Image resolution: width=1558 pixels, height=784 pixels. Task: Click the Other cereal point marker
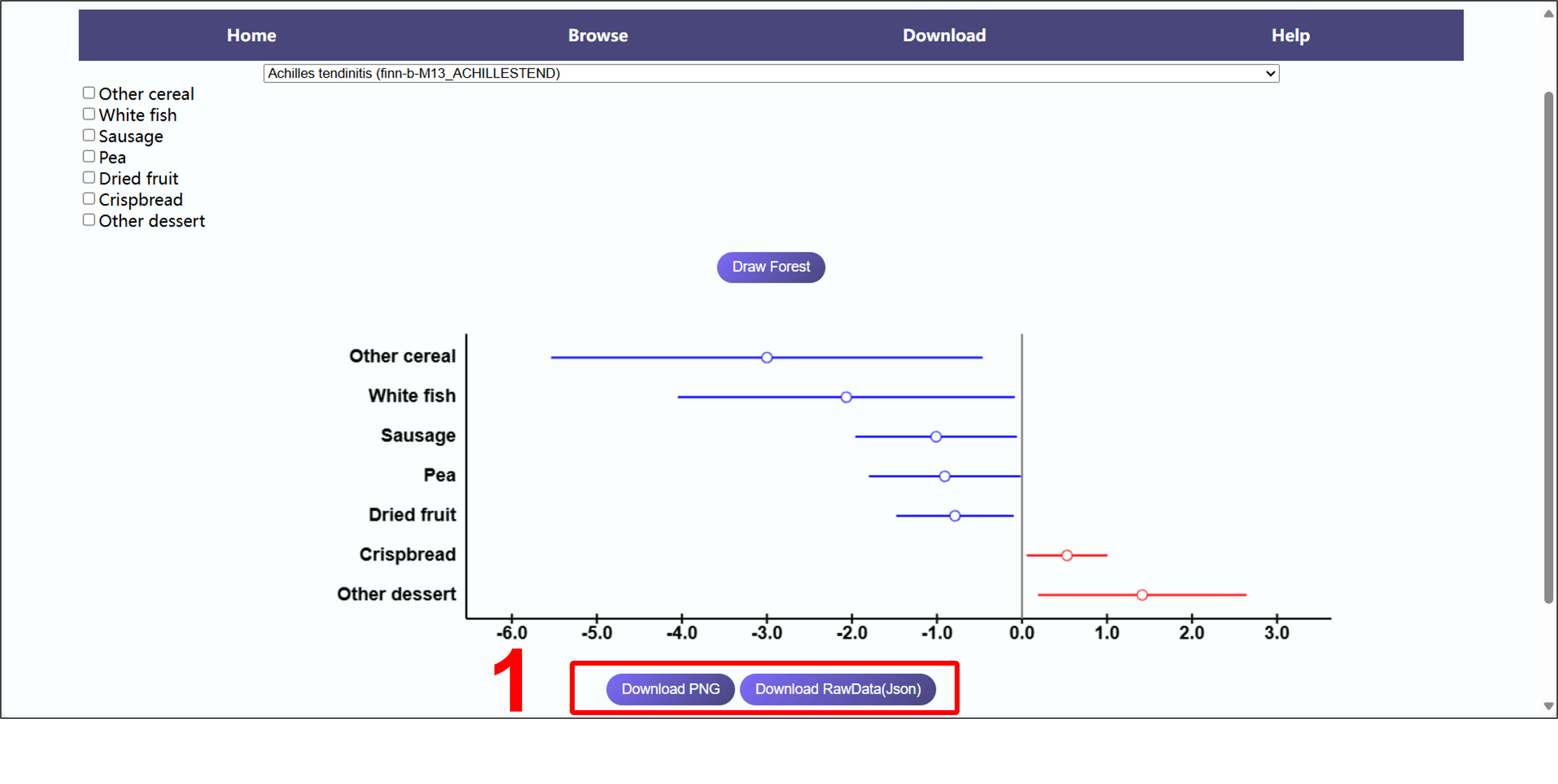[x=766, y=358]
